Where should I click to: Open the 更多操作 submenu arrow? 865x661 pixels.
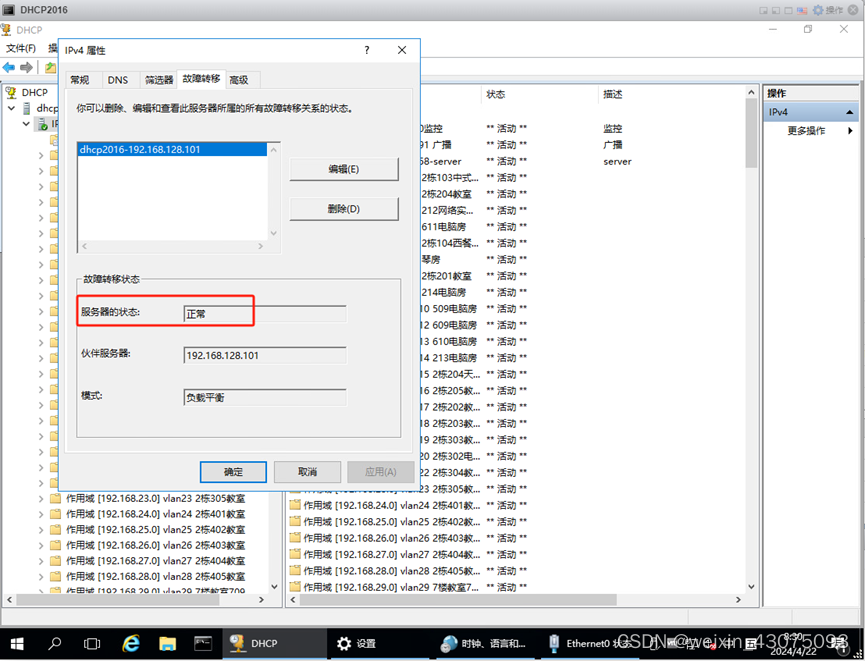pyautogui.click(x=850, y=131)
